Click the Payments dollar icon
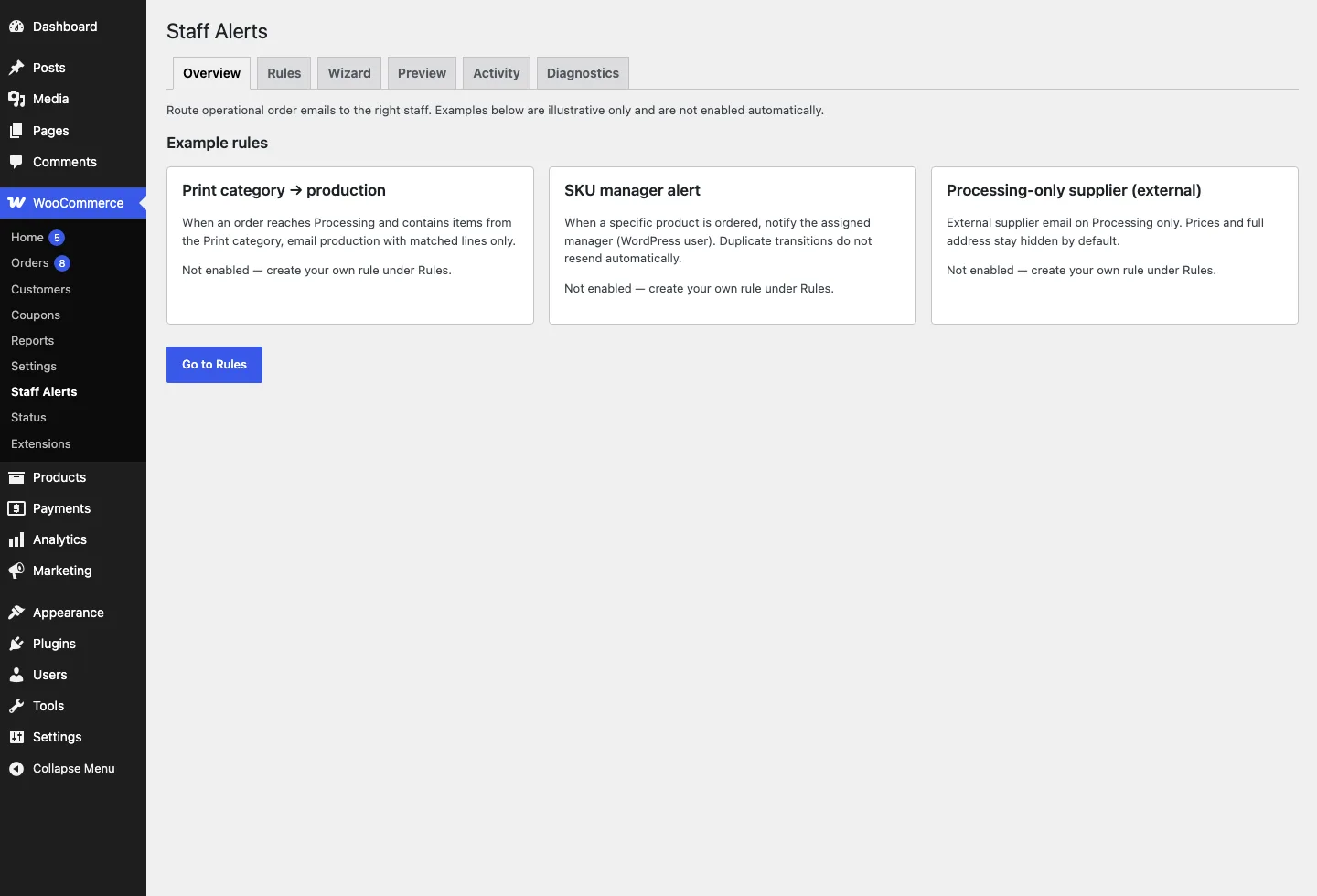Image resolution: width=1317 pixels, height=896 pixels. click(16, 508)
